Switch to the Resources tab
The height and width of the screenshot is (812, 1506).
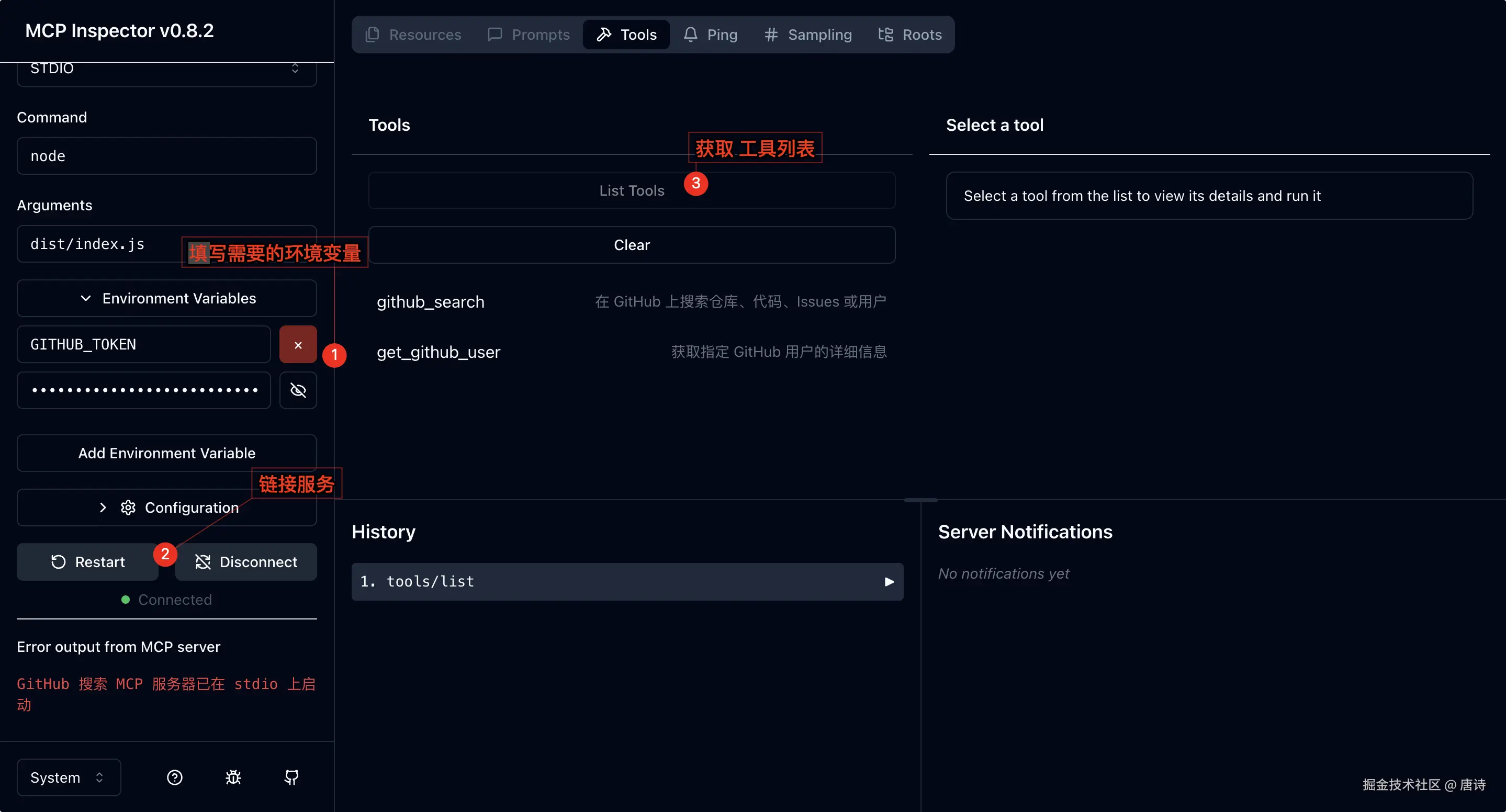(x=413, y=35)
